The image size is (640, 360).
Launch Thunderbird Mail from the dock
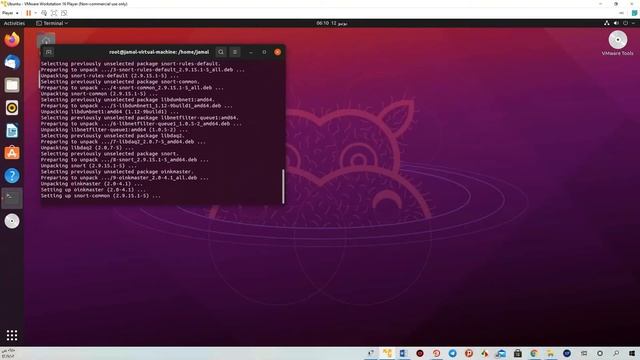[x=12, y=62]
